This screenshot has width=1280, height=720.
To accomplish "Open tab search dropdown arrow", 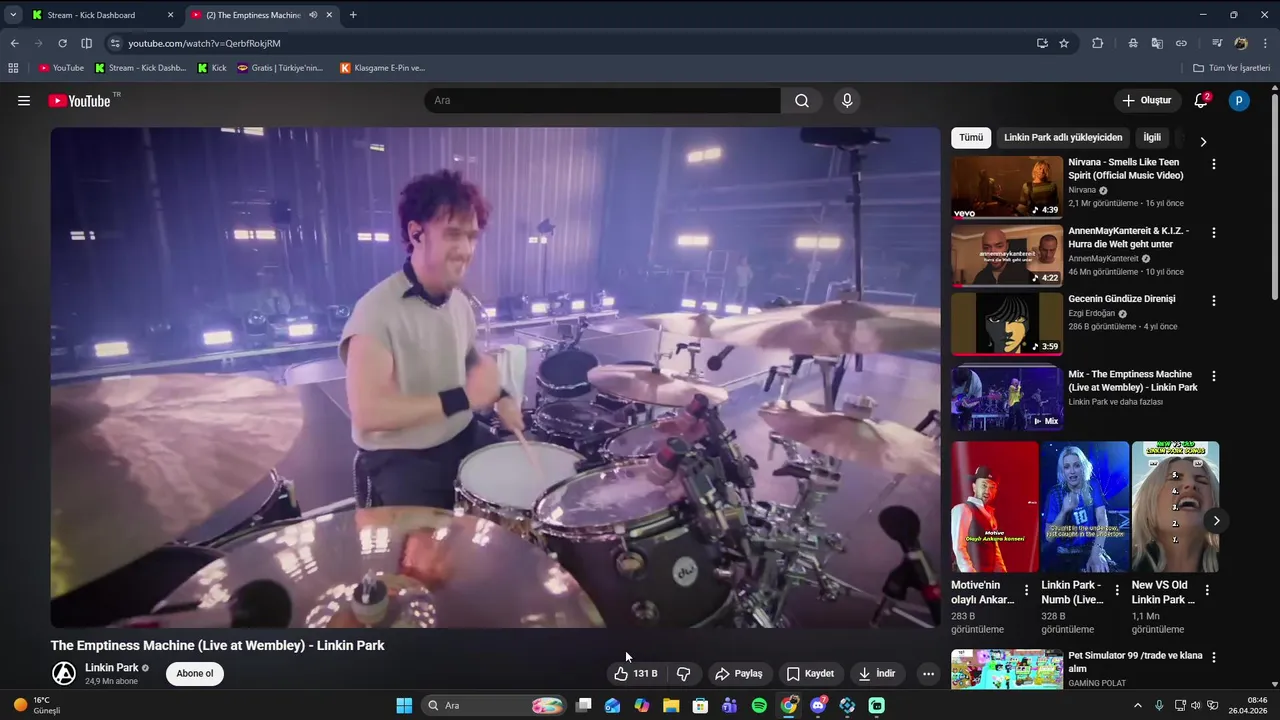I will (x=13, y=15).
